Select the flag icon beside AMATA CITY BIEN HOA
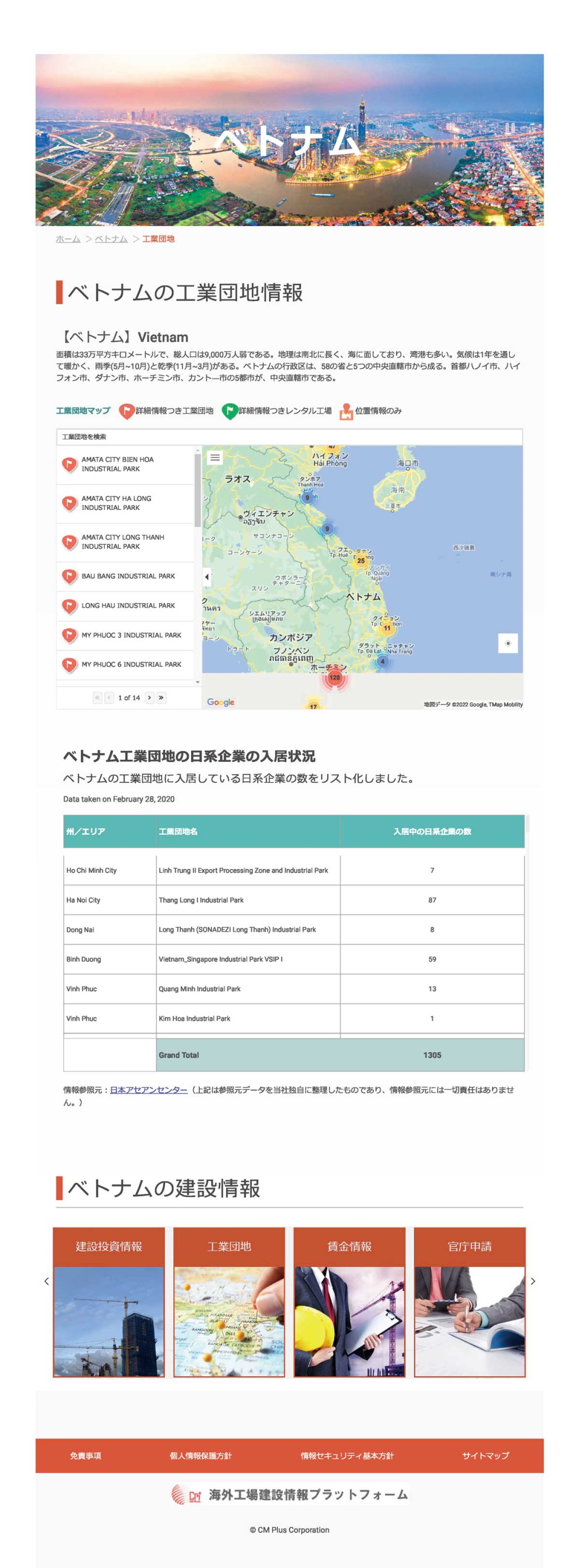579x1568 pixels. click(x=69, y=465)
